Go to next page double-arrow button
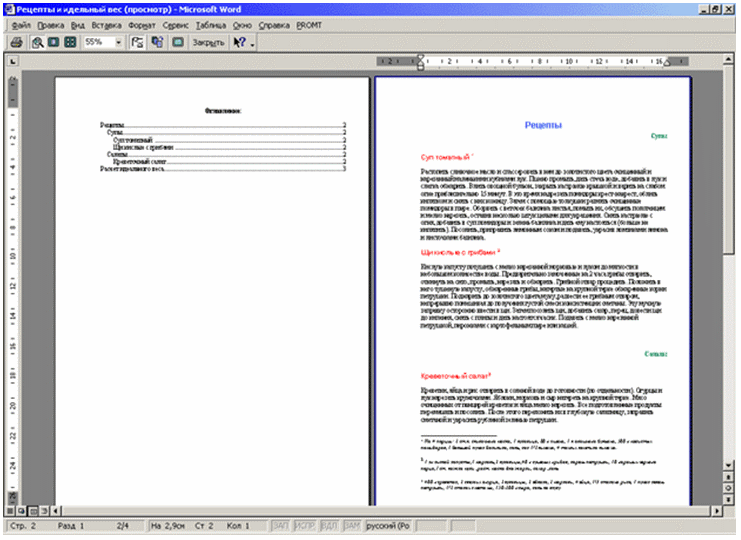Viewport: 741px width, 540px height. [728, 499]
